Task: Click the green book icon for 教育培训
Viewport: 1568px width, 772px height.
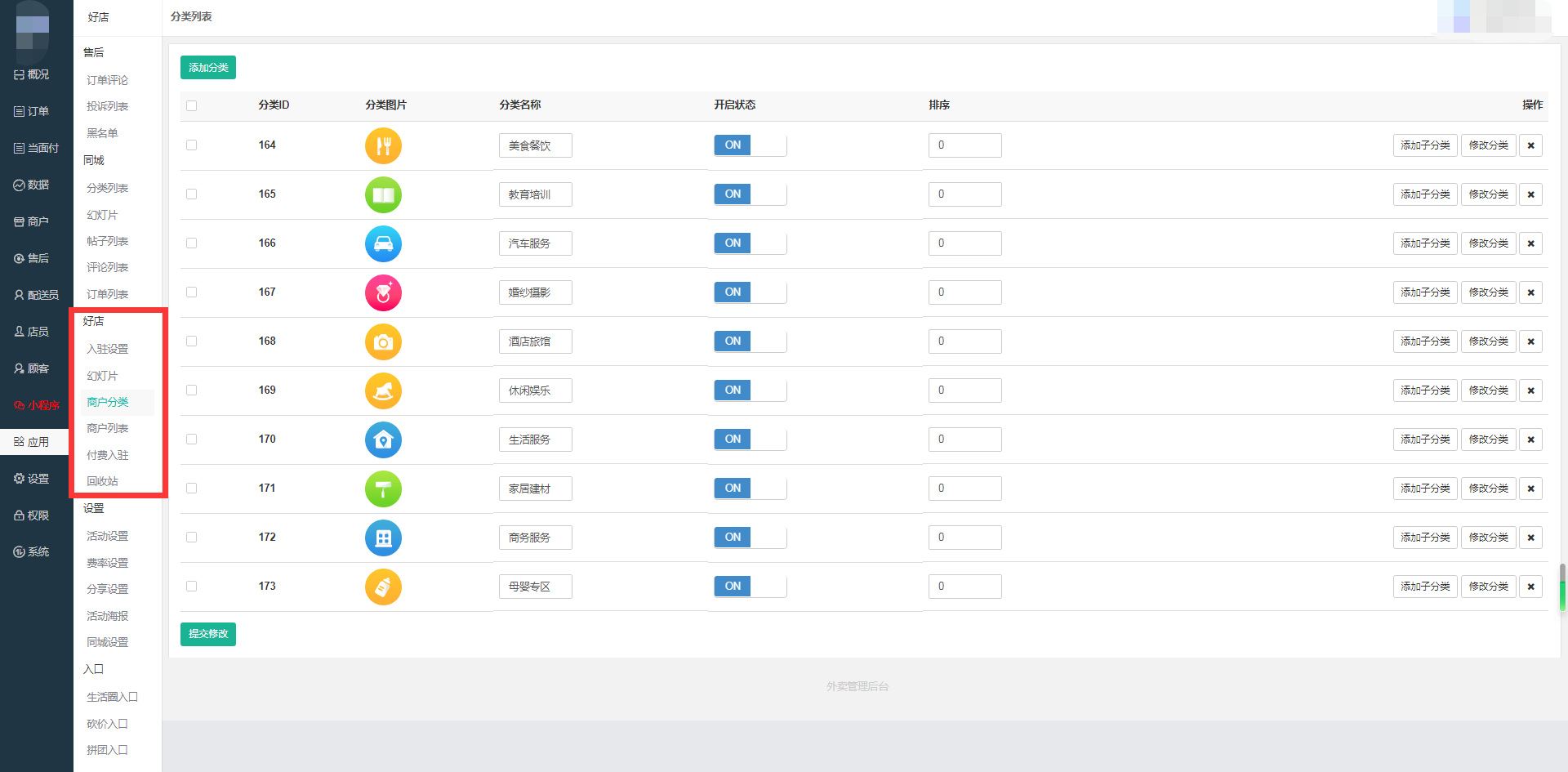Action: pos(383,195)
